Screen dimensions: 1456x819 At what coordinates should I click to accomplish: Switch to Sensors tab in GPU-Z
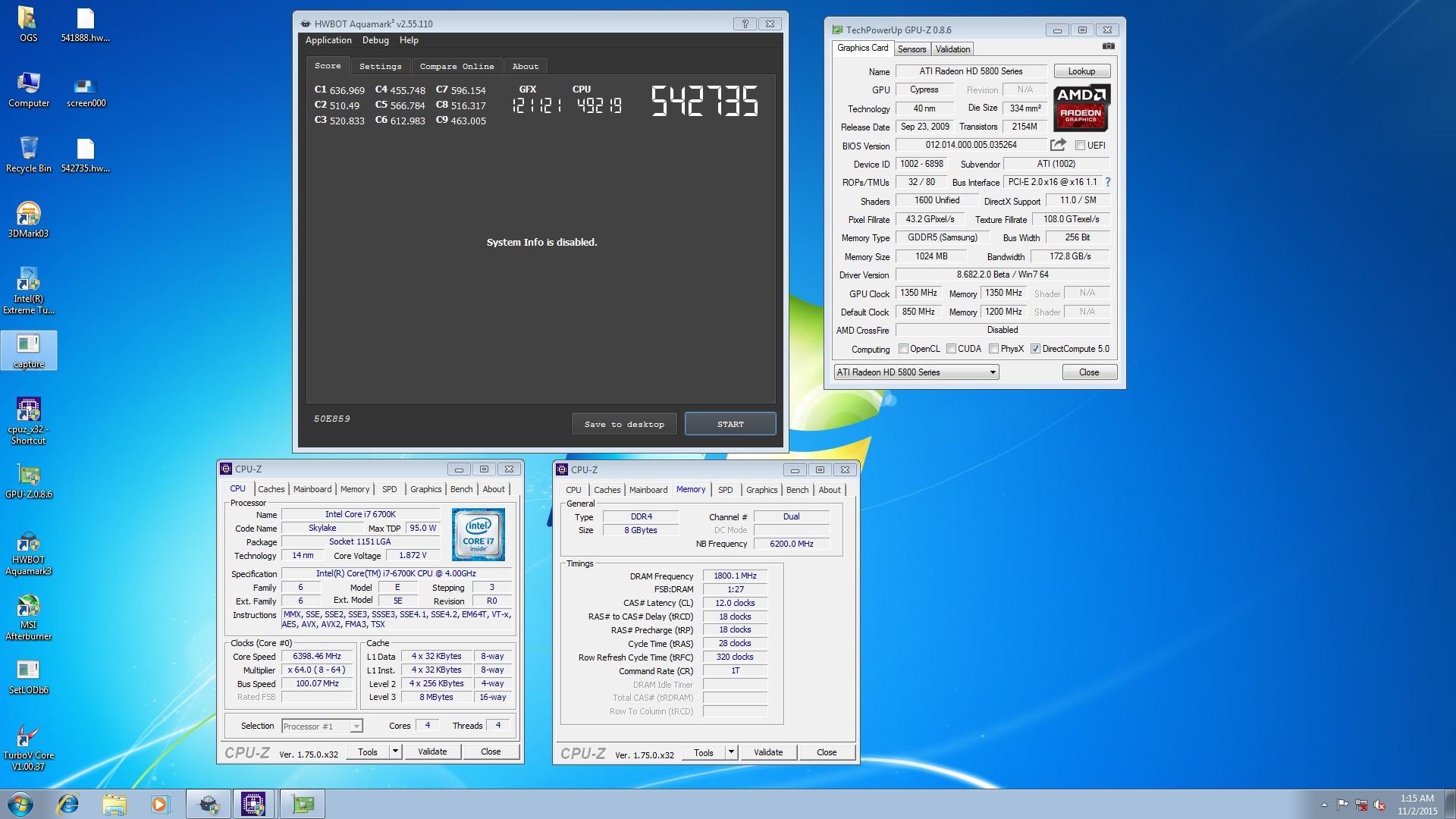(912, 49)
